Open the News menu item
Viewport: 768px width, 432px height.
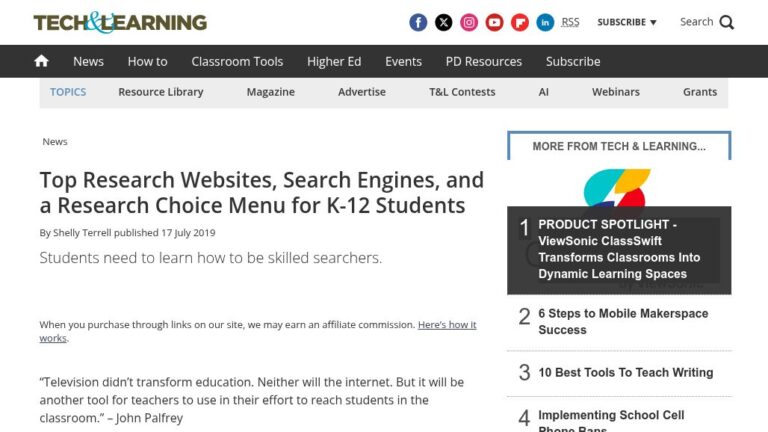[88, 61]
